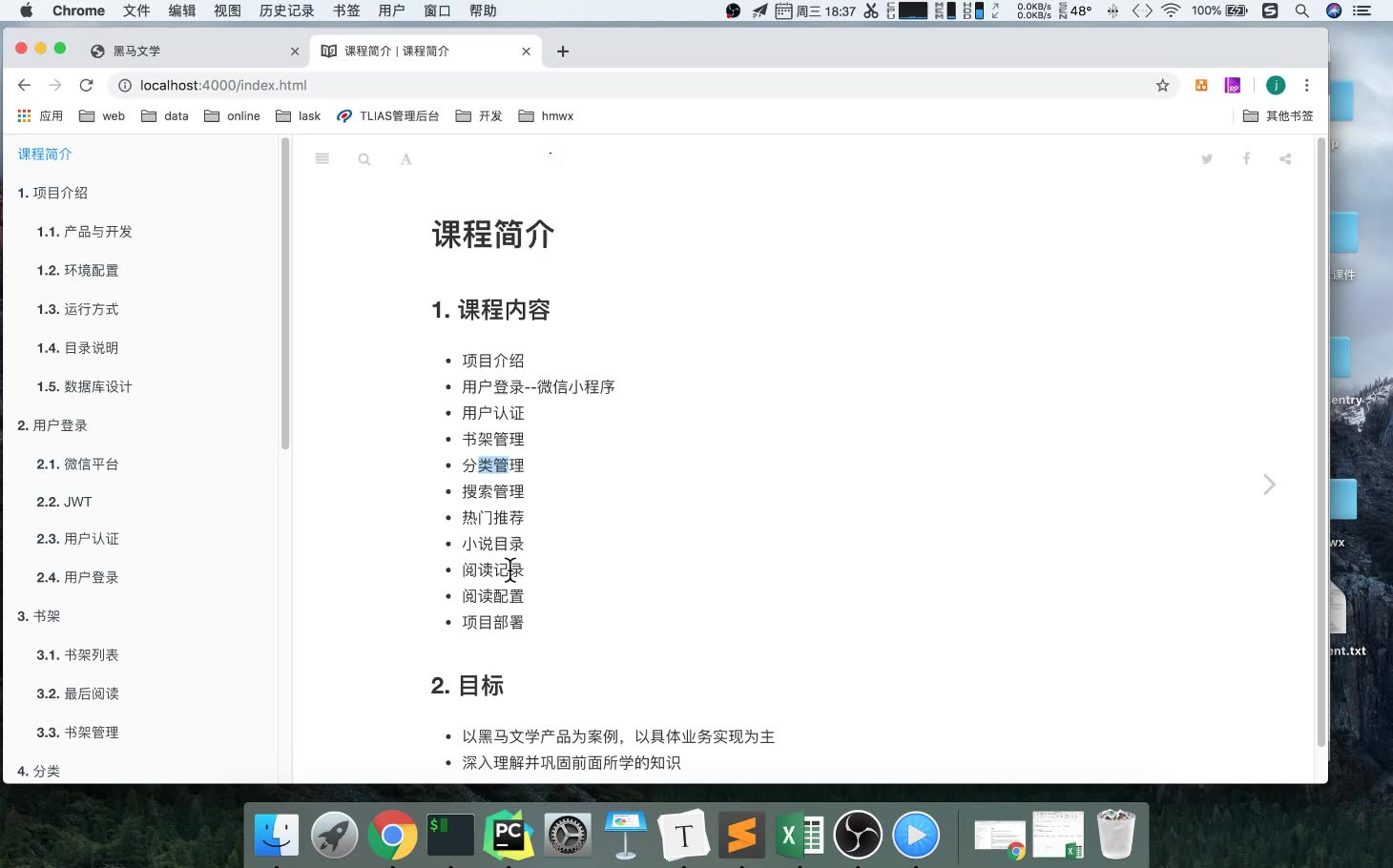
Task: Open Chrome from the Dock
Action: pos(392,836)
